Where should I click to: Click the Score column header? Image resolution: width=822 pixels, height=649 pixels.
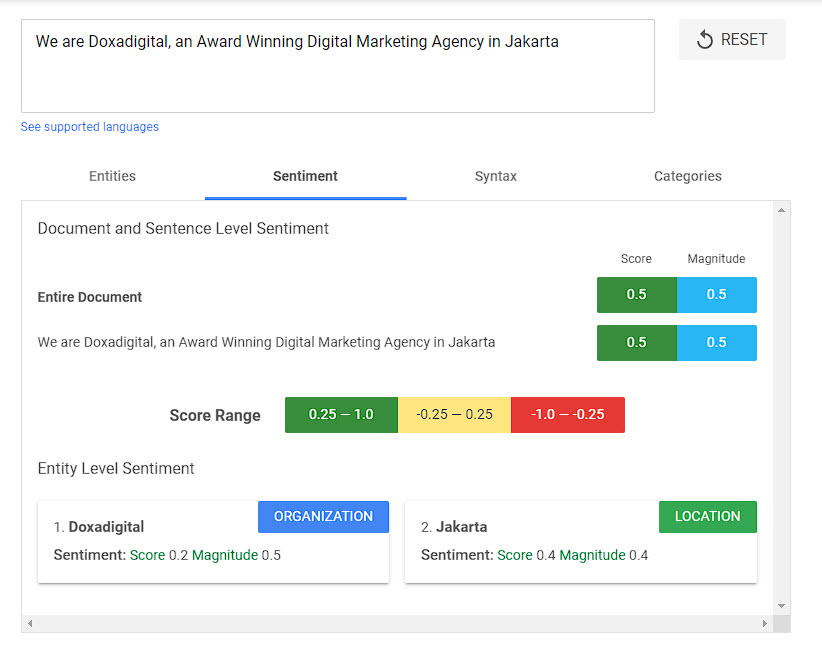(636, 259)
